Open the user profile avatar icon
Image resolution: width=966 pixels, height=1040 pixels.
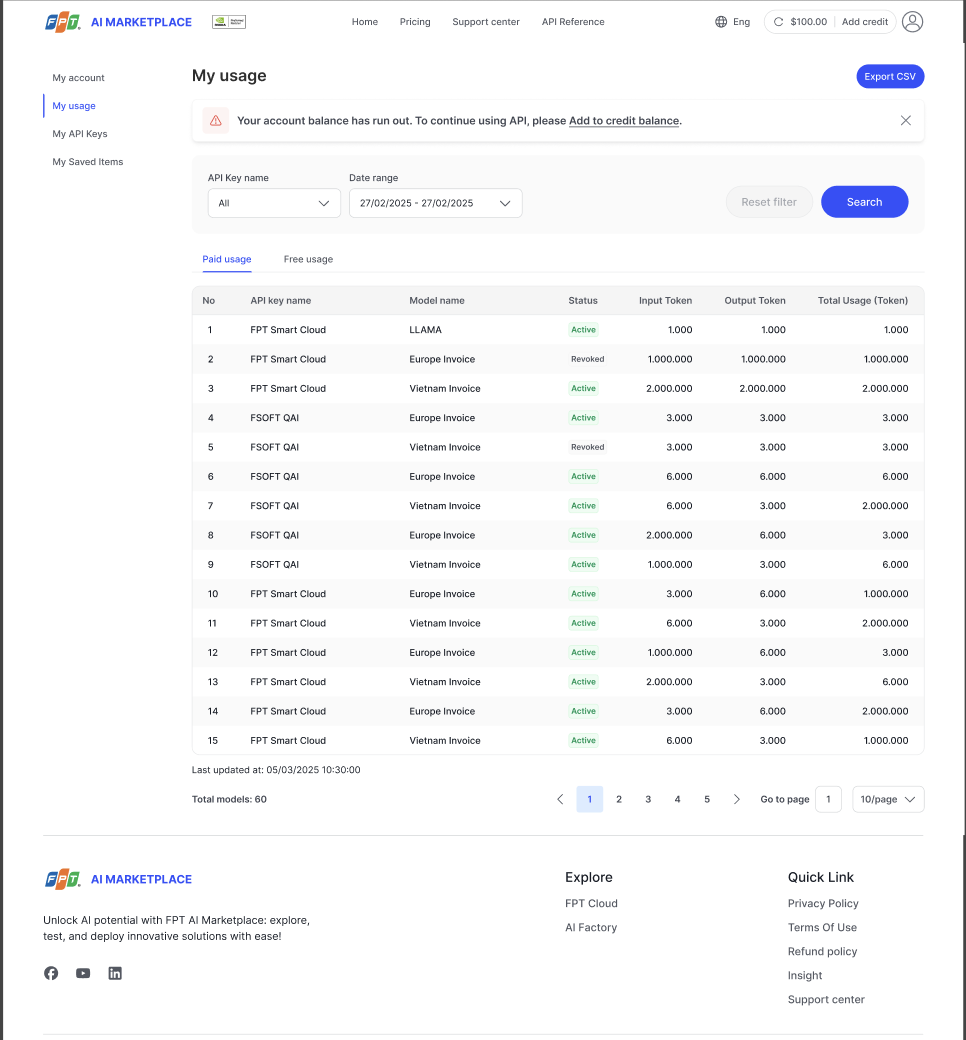[x=912, y=22]
